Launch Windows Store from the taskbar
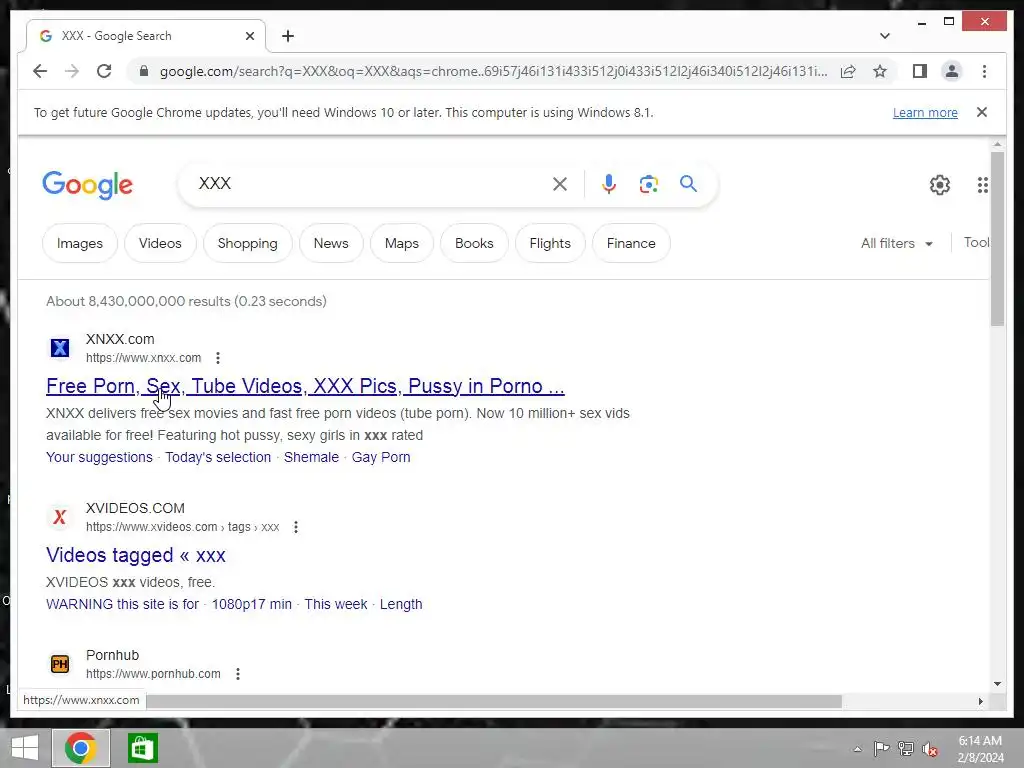The height and width of the screenshot is (768, 1024). (x=142, y=748)
